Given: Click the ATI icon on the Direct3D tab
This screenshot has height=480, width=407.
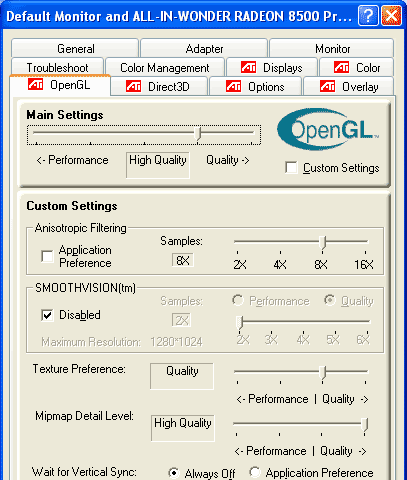Looking at the screenshot, I should tap(133, 86).
